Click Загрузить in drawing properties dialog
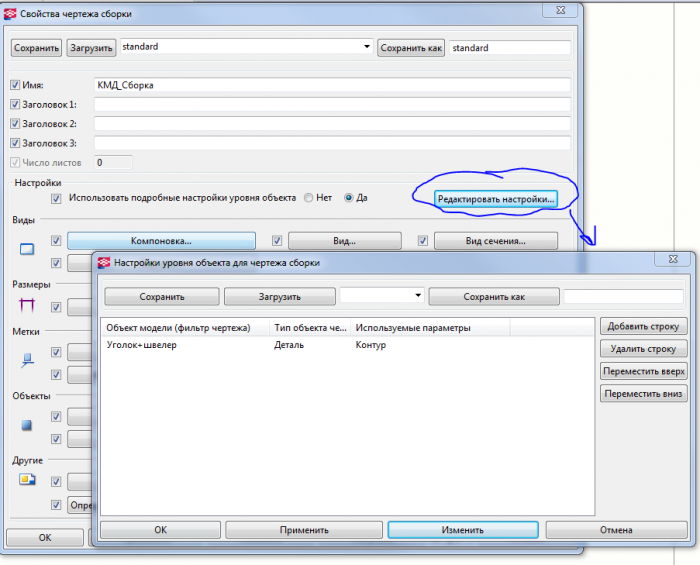The image size is (700, 565). (x=91, y=48)
